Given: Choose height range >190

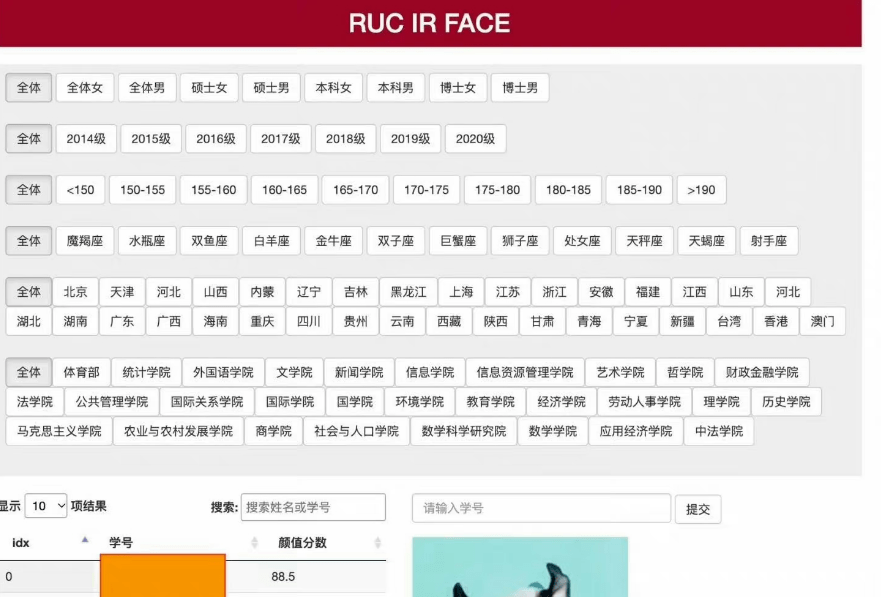Looking at the screenshot, I should [701, 190].
